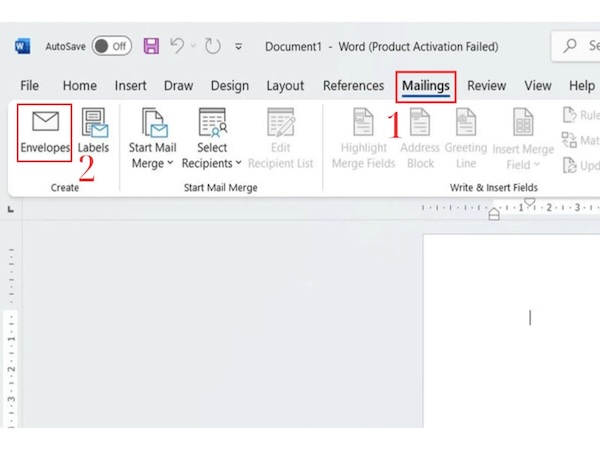Click the Save icon in the title bar
Screen dimensions: 600x450
(151, 46)
